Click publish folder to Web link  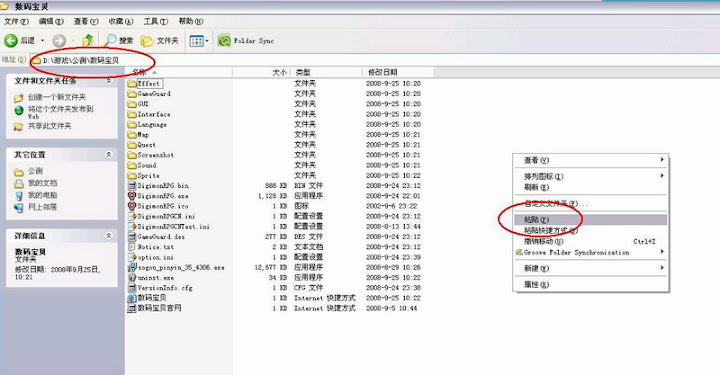[x=61, y=112]
